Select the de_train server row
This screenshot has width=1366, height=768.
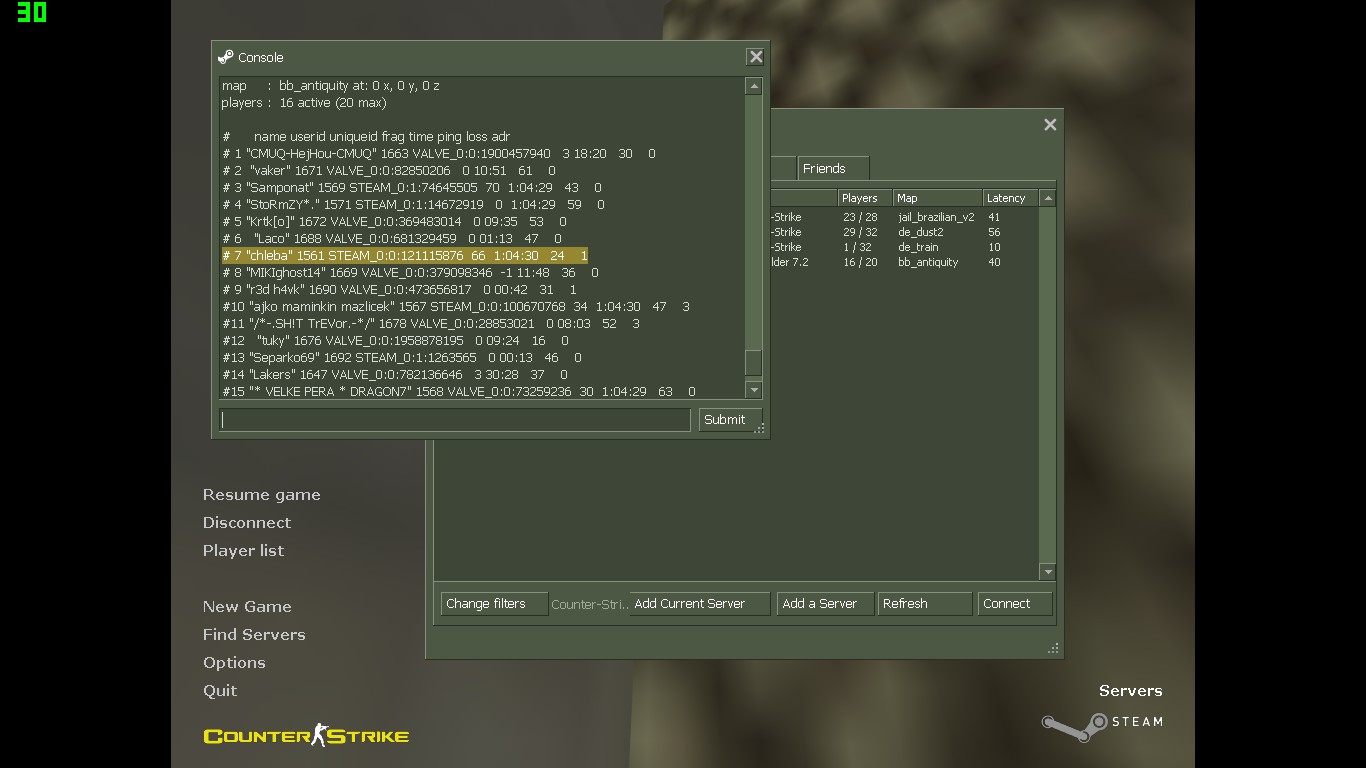(x=904, y=247)
